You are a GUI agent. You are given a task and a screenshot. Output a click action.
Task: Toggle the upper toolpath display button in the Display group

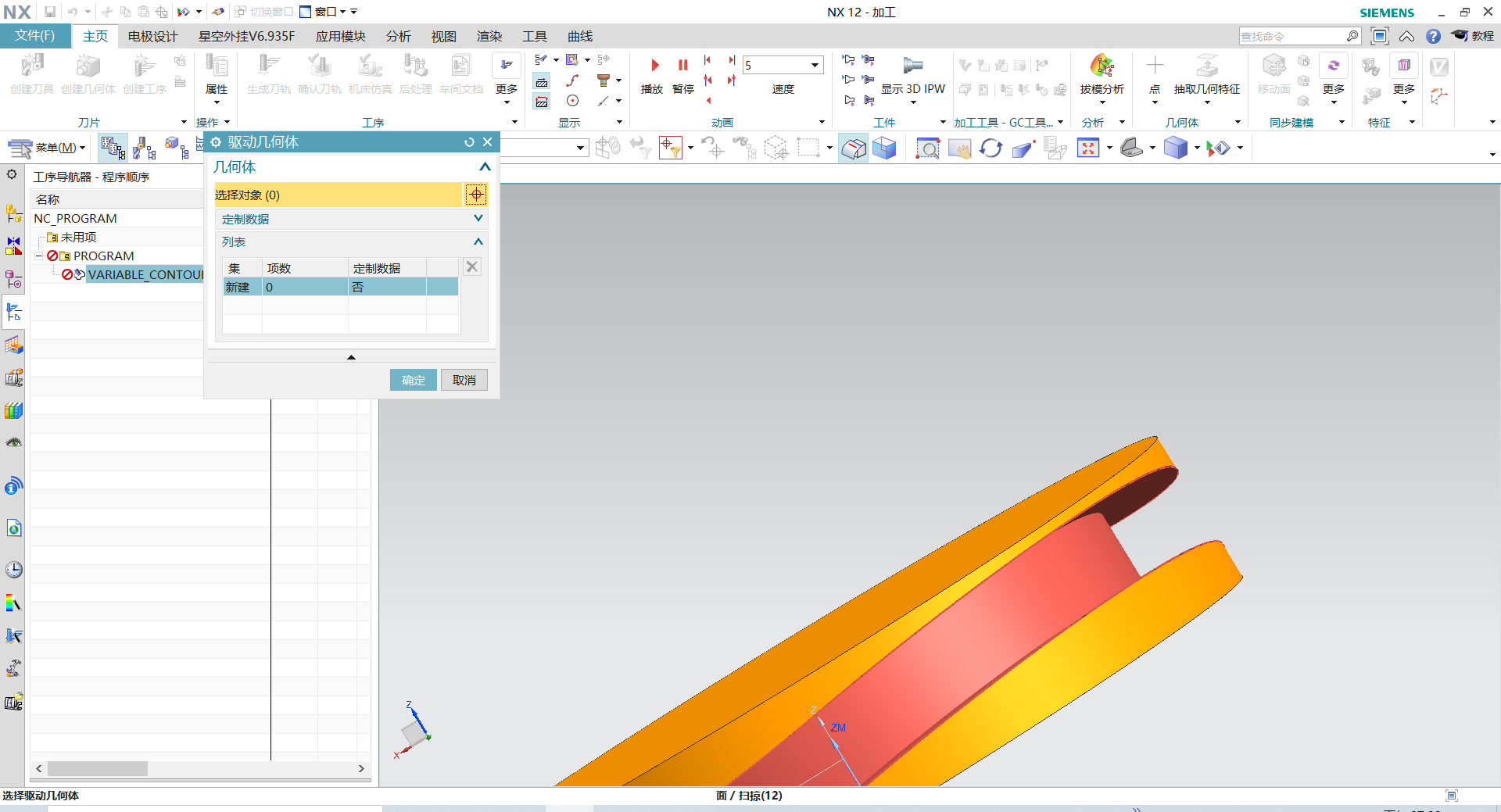[542, 81]
